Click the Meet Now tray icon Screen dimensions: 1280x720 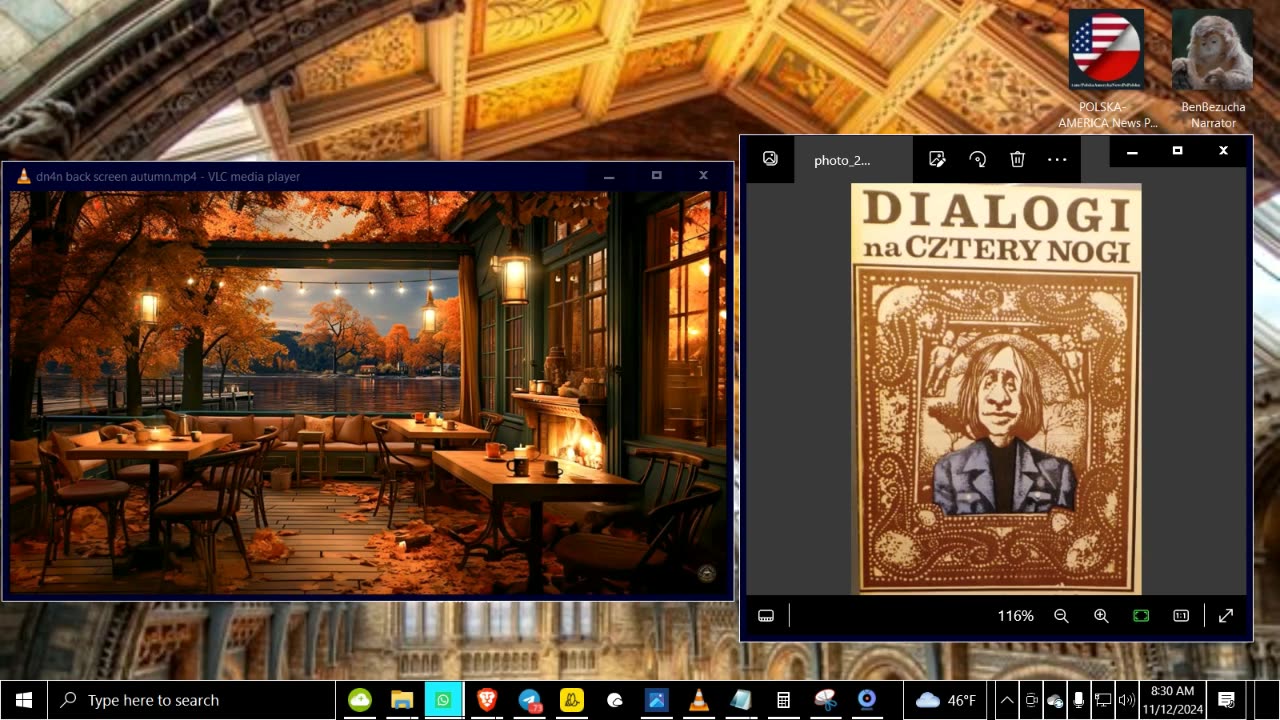(1031, 700)
